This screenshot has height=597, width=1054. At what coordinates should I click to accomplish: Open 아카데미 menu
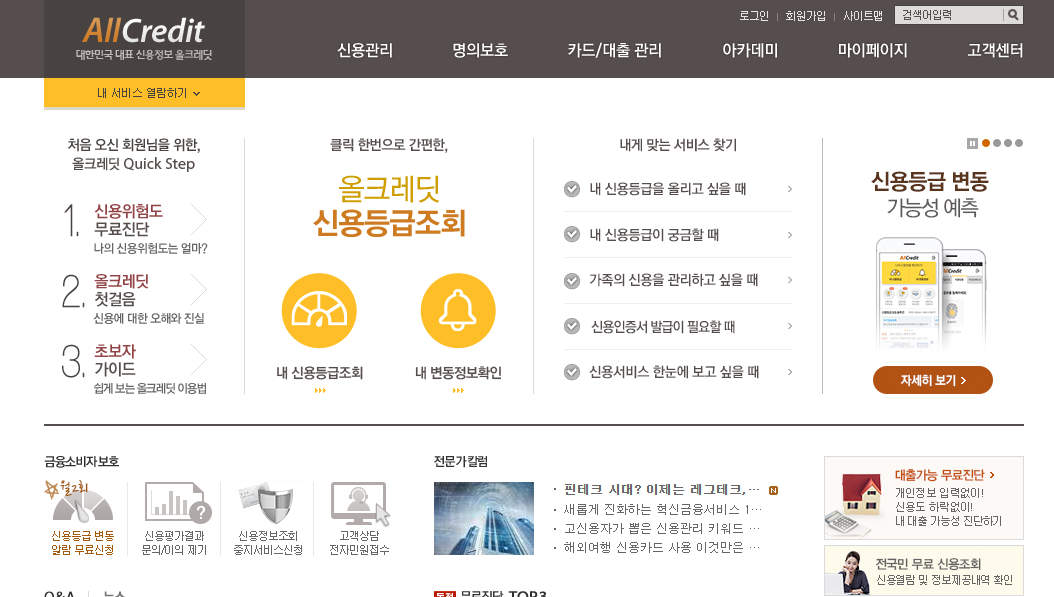(750, 50)
